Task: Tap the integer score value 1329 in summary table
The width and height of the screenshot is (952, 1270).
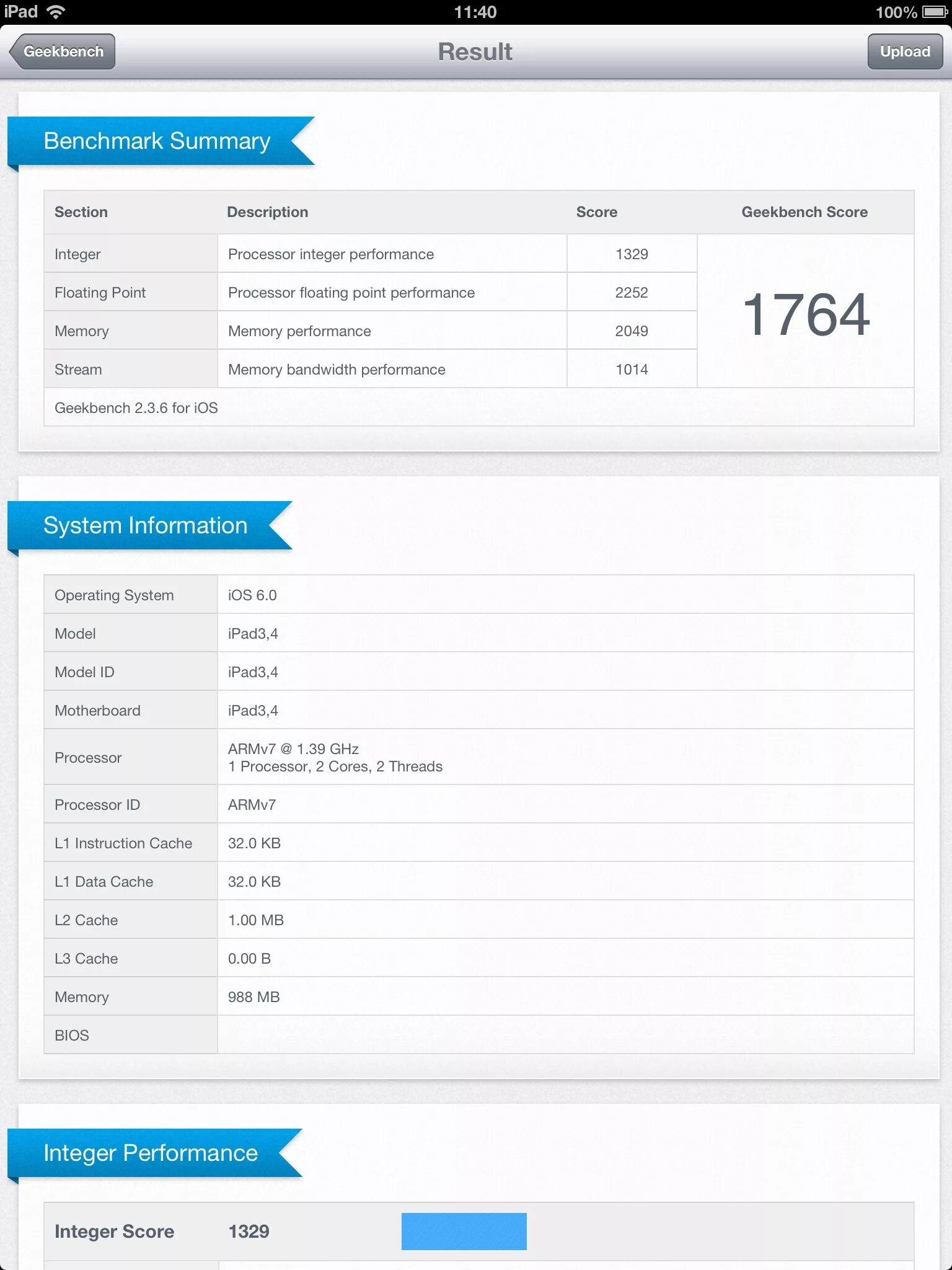Action: [632, 254]
